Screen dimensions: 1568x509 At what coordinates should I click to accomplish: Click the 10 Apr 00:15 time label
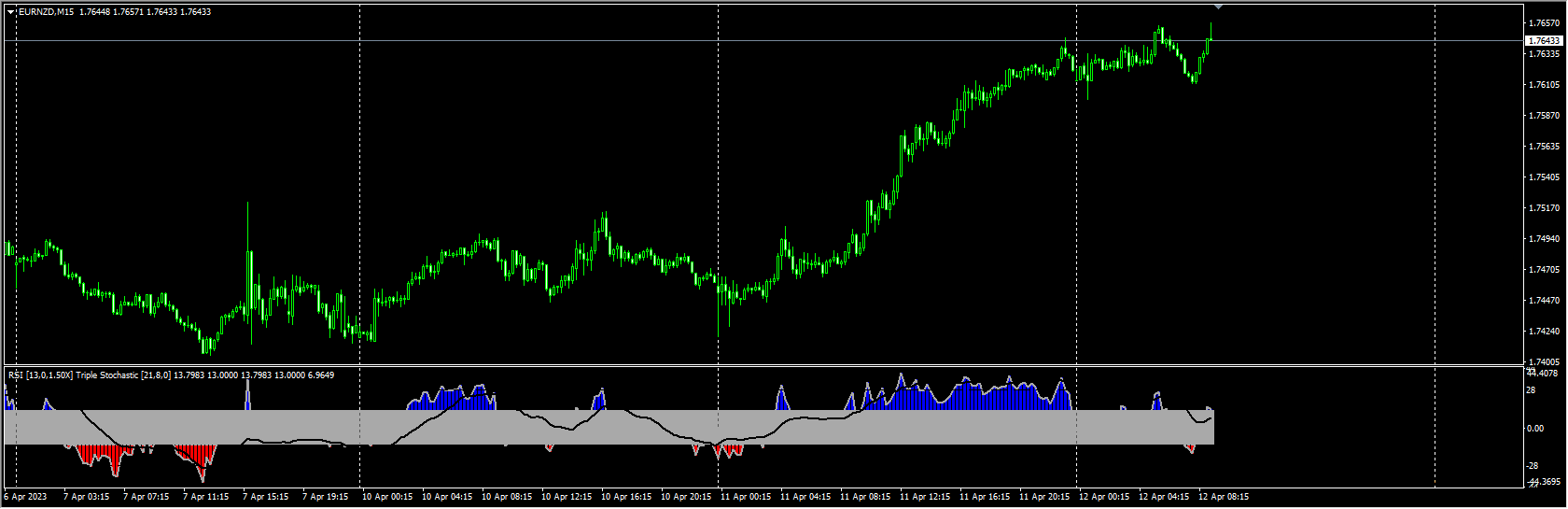(386, 497)
